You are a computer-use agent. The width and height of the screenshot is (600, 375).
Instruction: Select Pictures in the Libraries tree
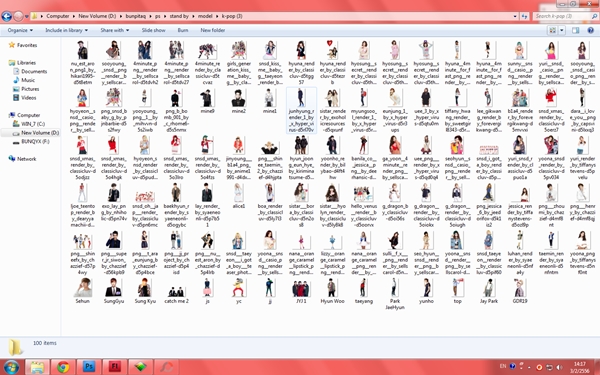click(x=30, y=89)
